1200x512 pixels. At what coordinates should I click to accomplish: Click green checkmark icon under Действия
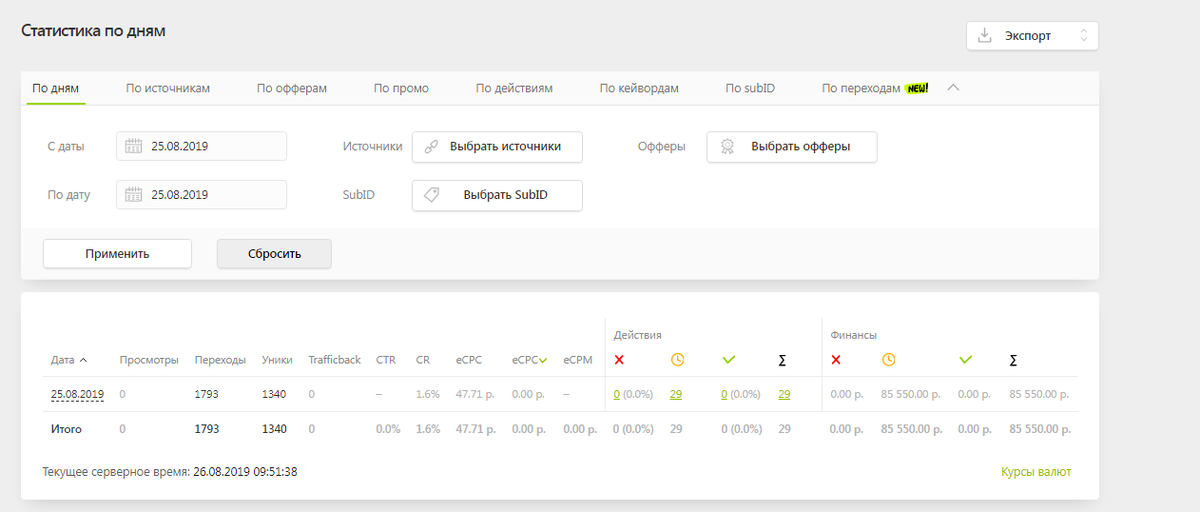[729, 360]
